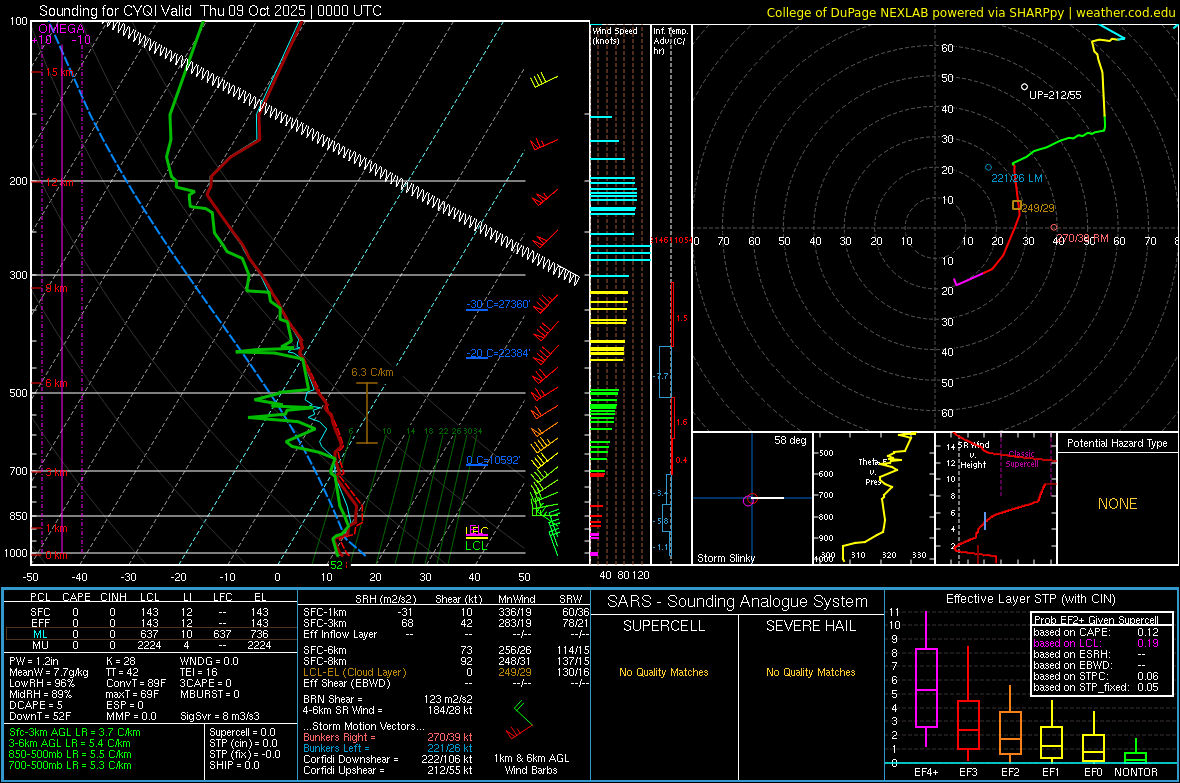Click the '58 deg' storm slinky value
This screenshot has height=783, width=1180.
coord(789,440)
